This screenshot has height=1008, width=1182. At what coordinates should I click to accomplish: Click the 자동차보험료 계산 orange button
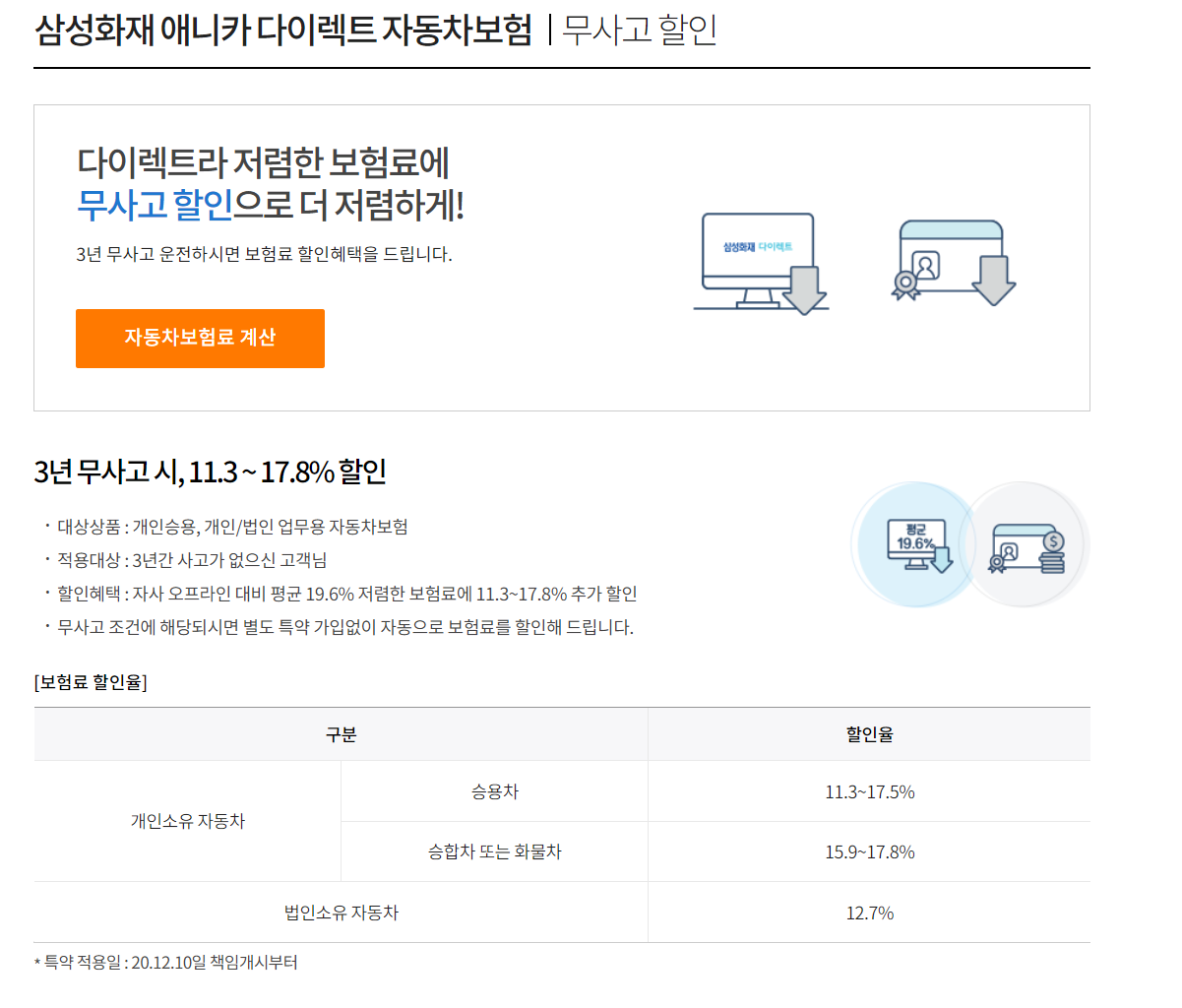(200, 339)
